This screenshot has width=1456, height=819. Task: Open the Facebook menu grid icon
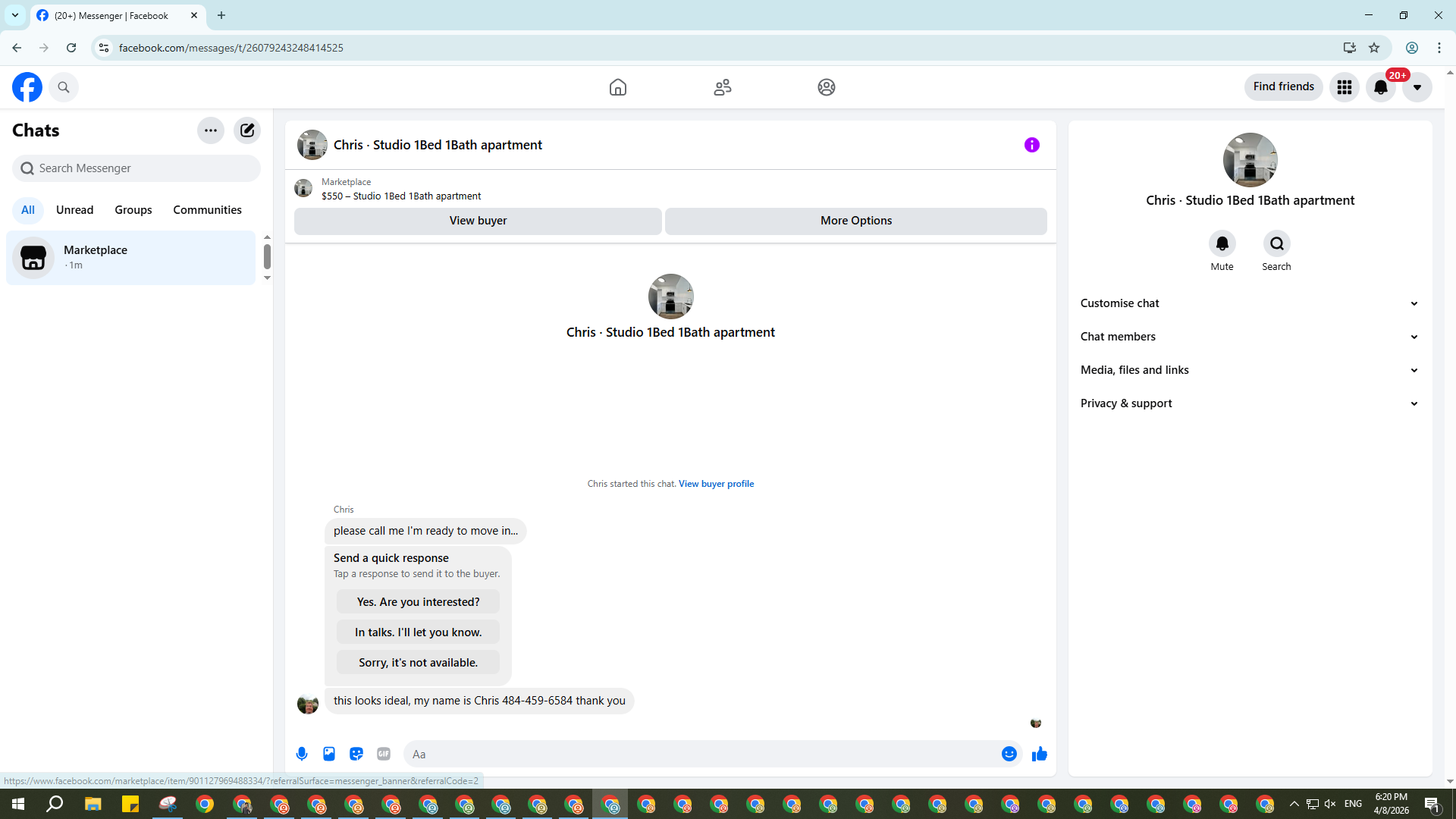coord(1344,87)
